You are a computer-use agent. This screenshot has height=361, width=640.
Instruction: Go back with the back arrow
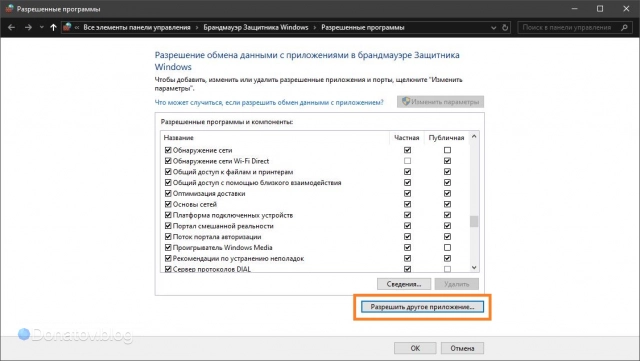pos(11,27)
